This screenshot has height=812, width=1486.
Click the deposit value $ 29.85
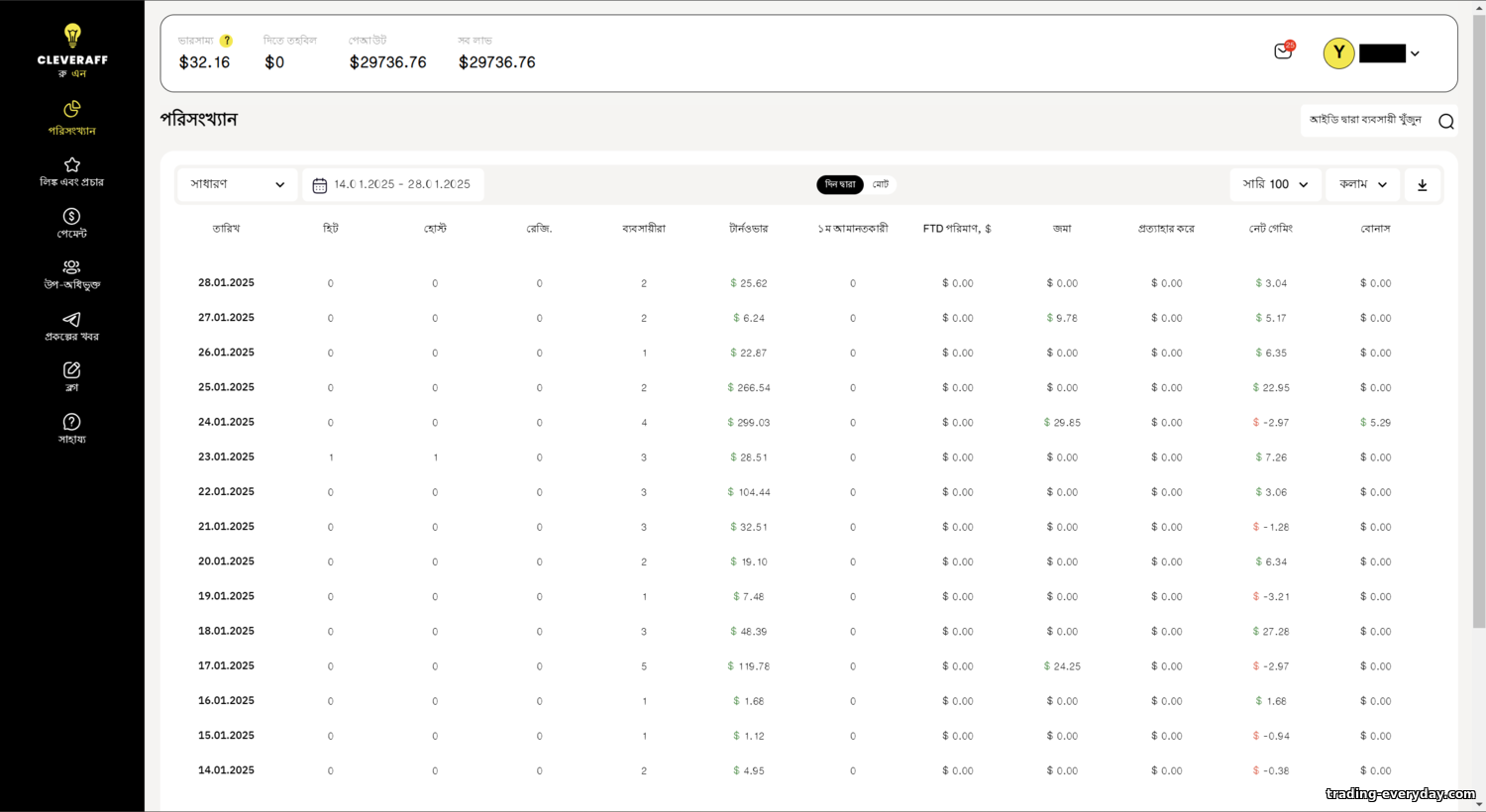pos(1062,423)
